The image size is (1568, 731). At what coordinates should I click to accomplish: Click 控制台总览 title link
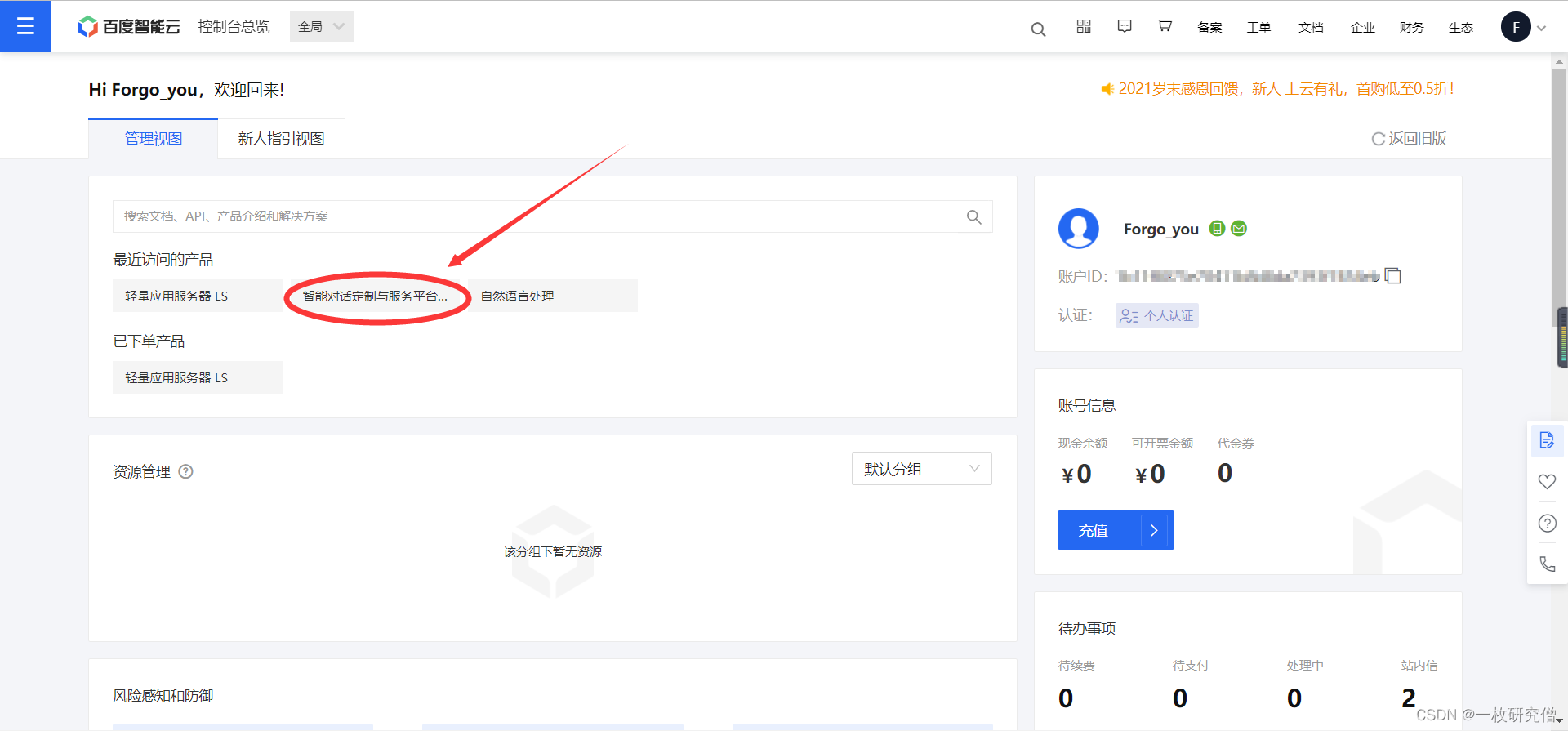tap(234, 26)
